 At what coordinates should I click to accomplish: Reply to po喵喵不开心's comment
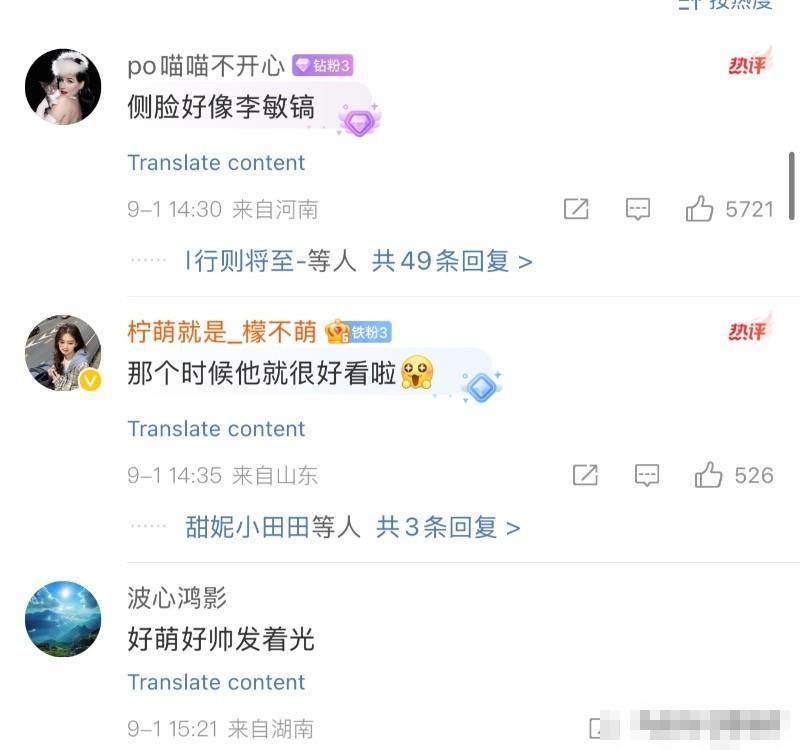[638, 209]
